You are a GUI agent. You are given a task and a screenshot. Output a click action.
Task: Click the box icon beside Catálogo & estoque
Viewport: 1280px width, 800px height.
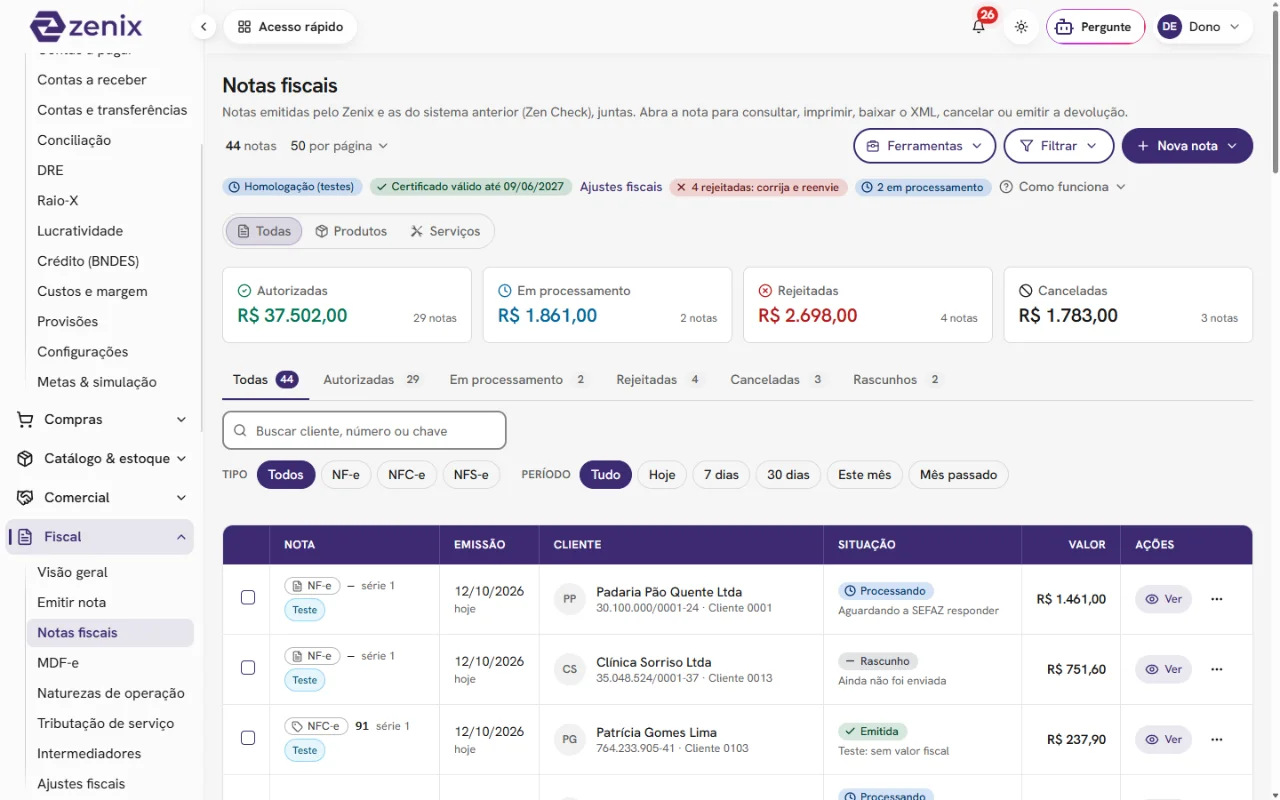click(x=25, y=459)
